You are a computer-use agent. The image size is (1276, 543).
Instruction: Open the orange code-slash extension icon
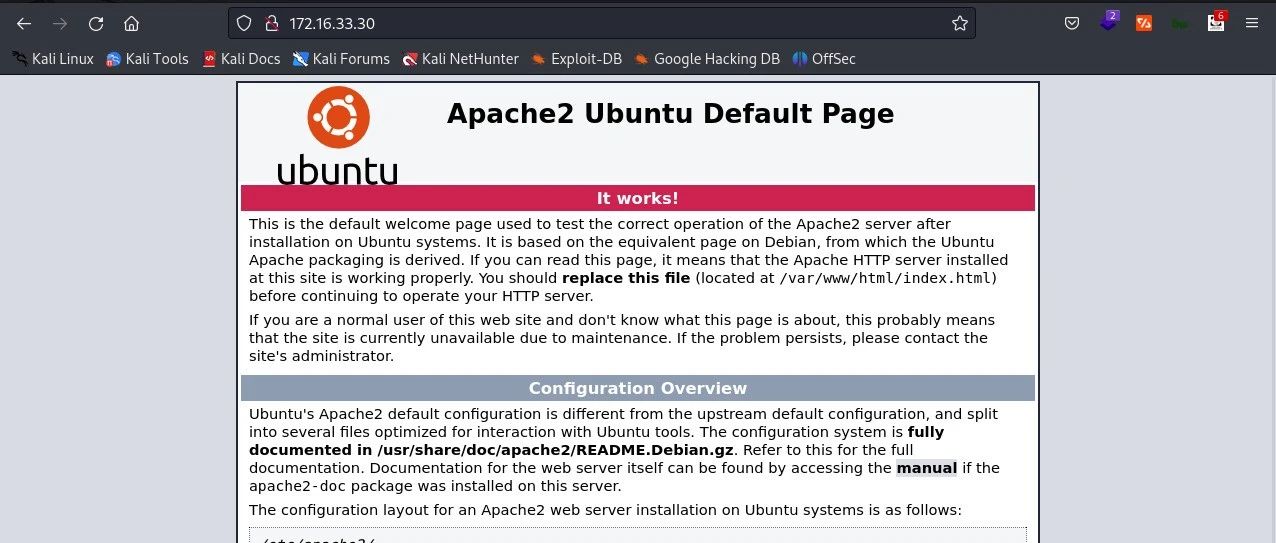click(1144, 23)
